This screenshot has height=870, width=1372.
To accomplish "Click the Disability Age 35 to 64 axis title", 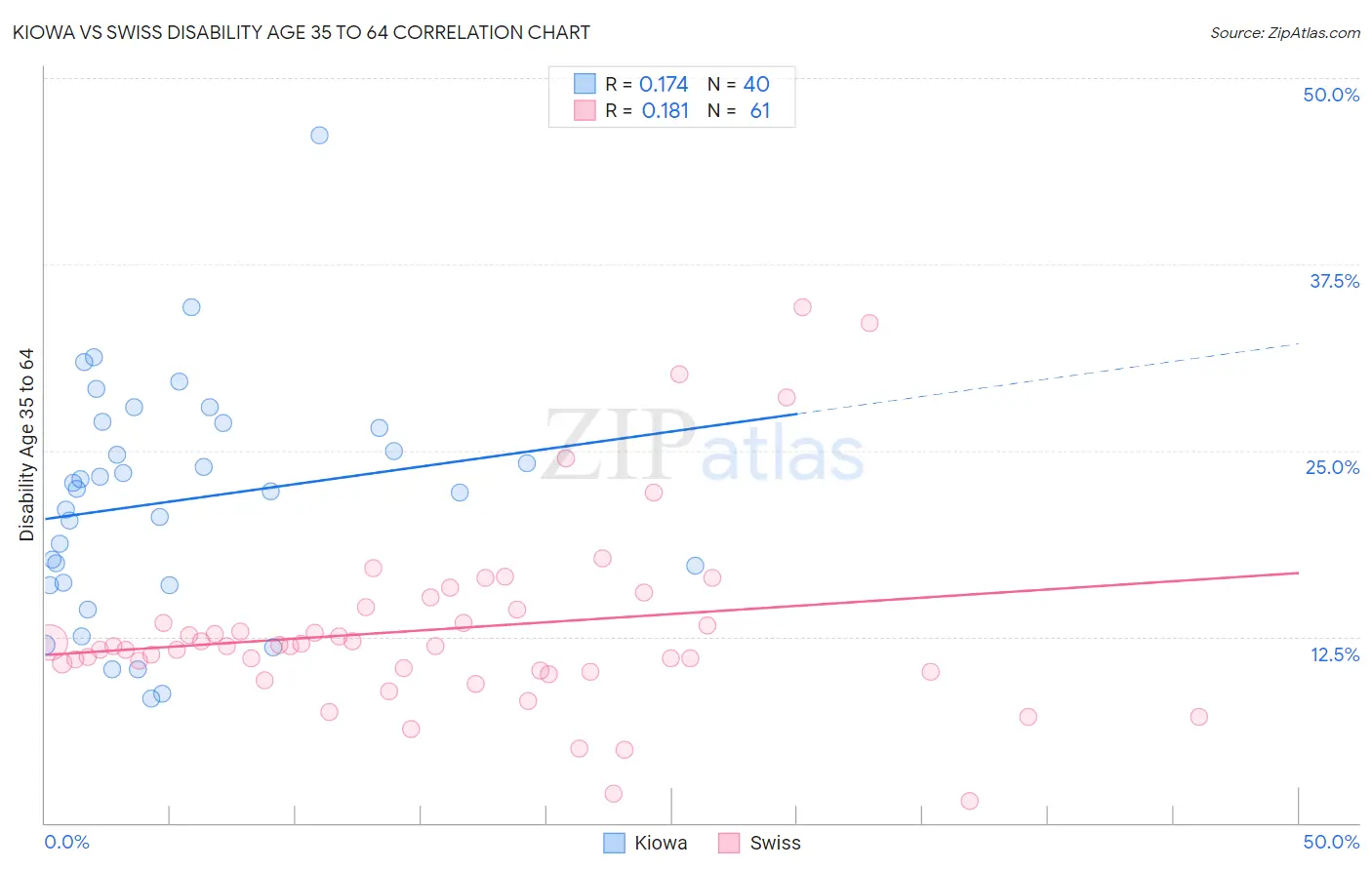I will click(26, 445).
